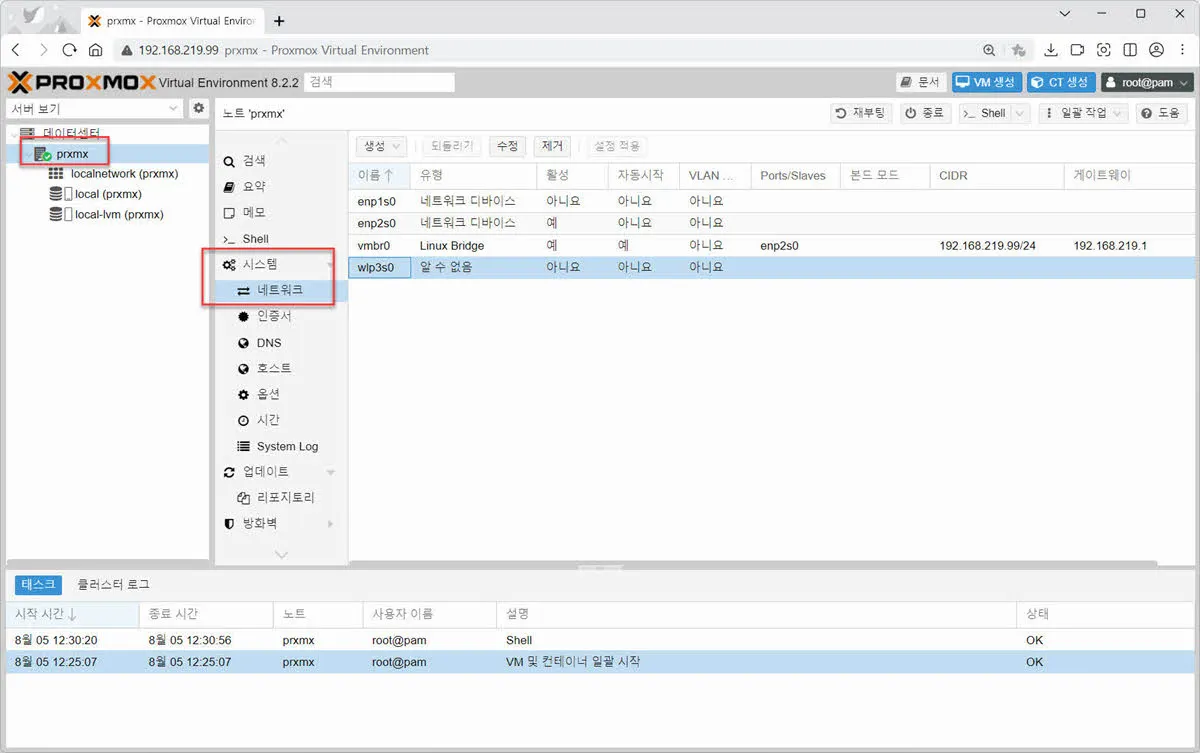Open the 일괄 작업 bulk actions dropdown
The height and width of the screenshot is (753, 1200).
click(1083, 114)
